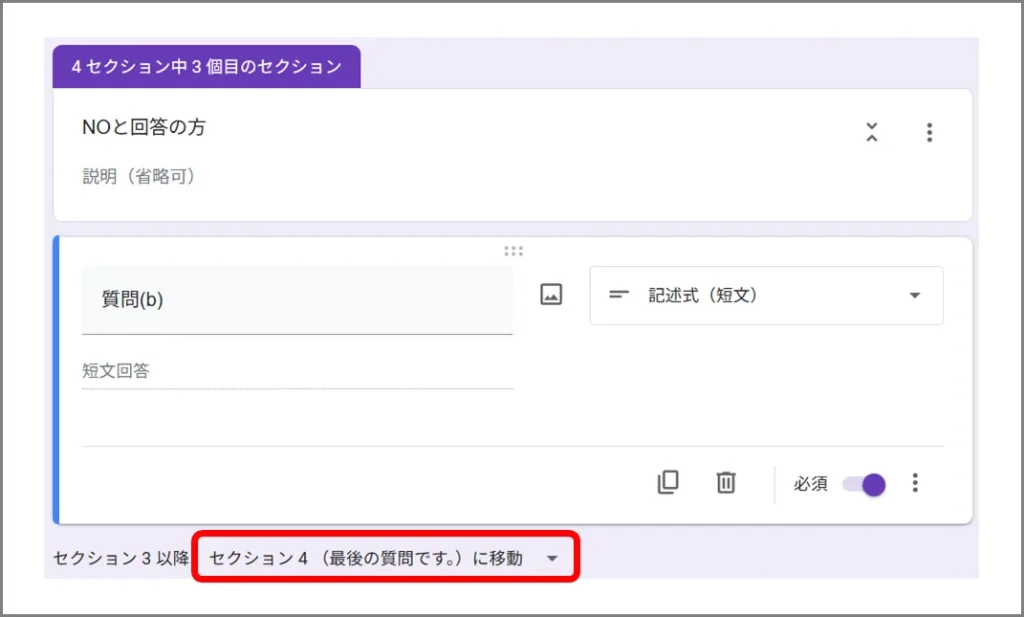This screenshot has width=1024, height=617.
Task: Click the セクション 3 以降 label
Action: coord(120,558)
